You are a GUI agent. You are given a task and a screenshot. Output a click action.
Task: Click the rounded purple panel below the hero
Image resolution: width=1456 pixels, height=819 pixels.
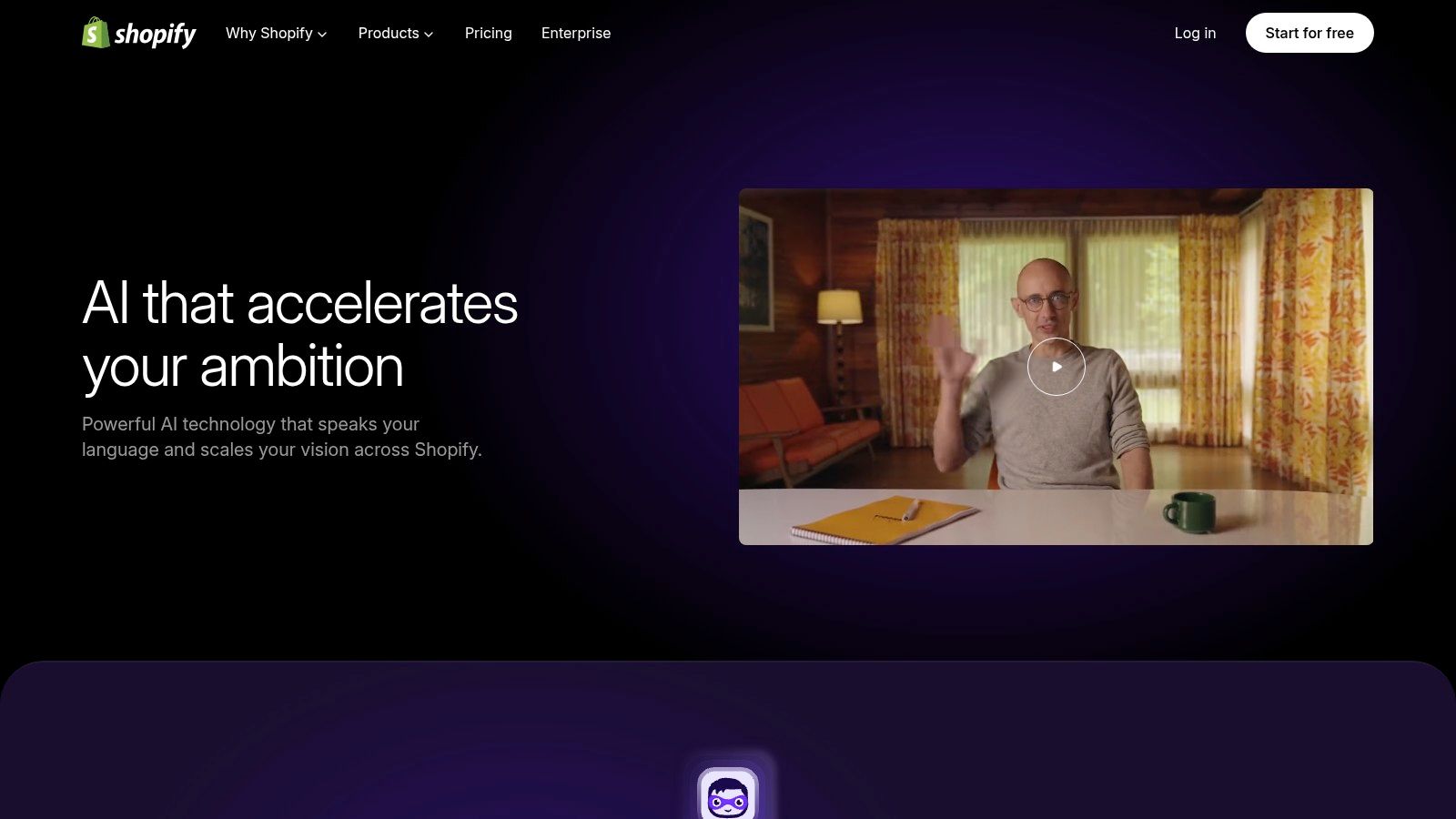[728, 740]
